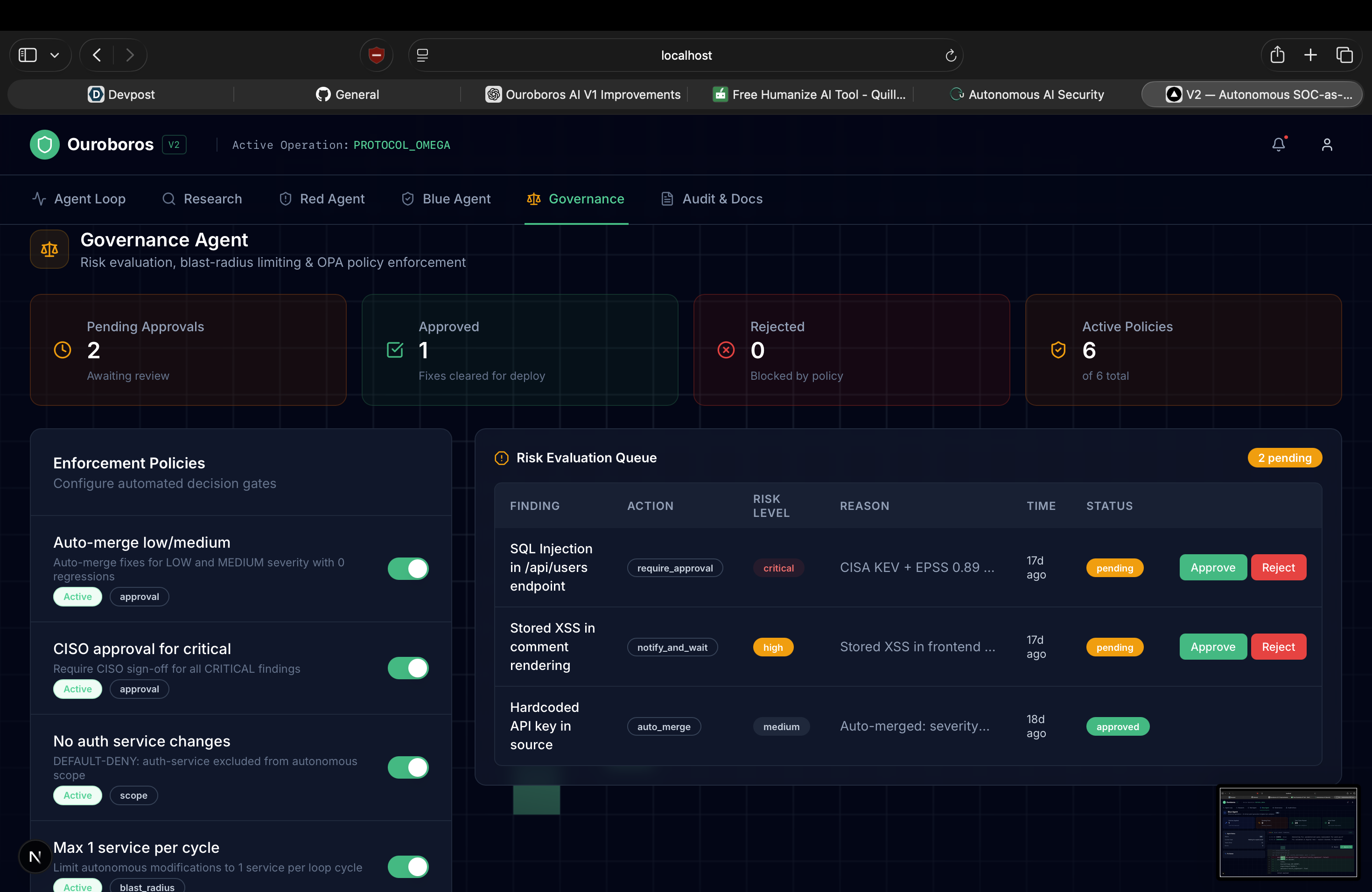Open the user profile icon

point(1326,144)
